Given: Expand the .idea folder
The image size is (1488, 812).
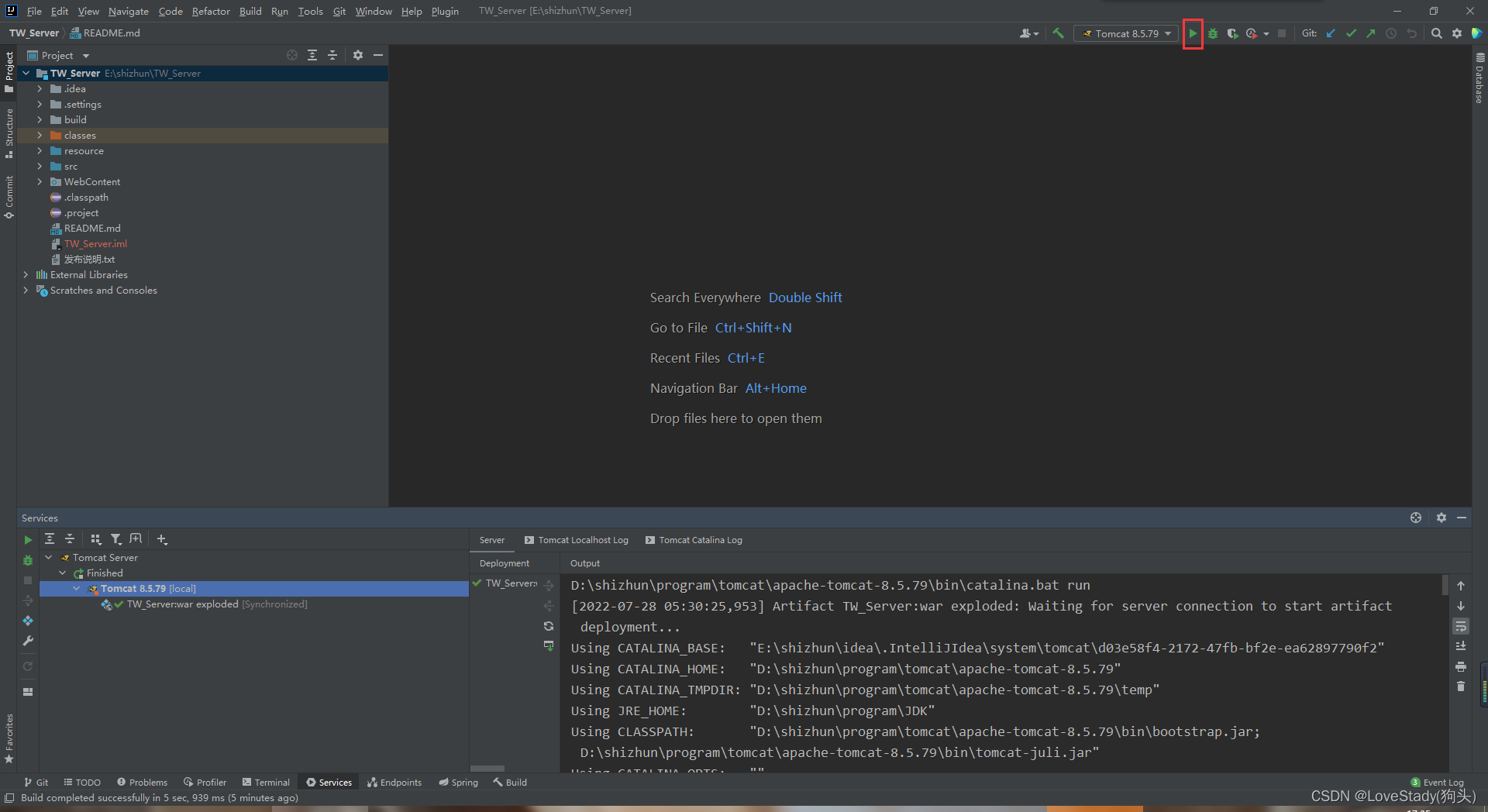Looking at the screenshot, I should (x=40, y=89).
